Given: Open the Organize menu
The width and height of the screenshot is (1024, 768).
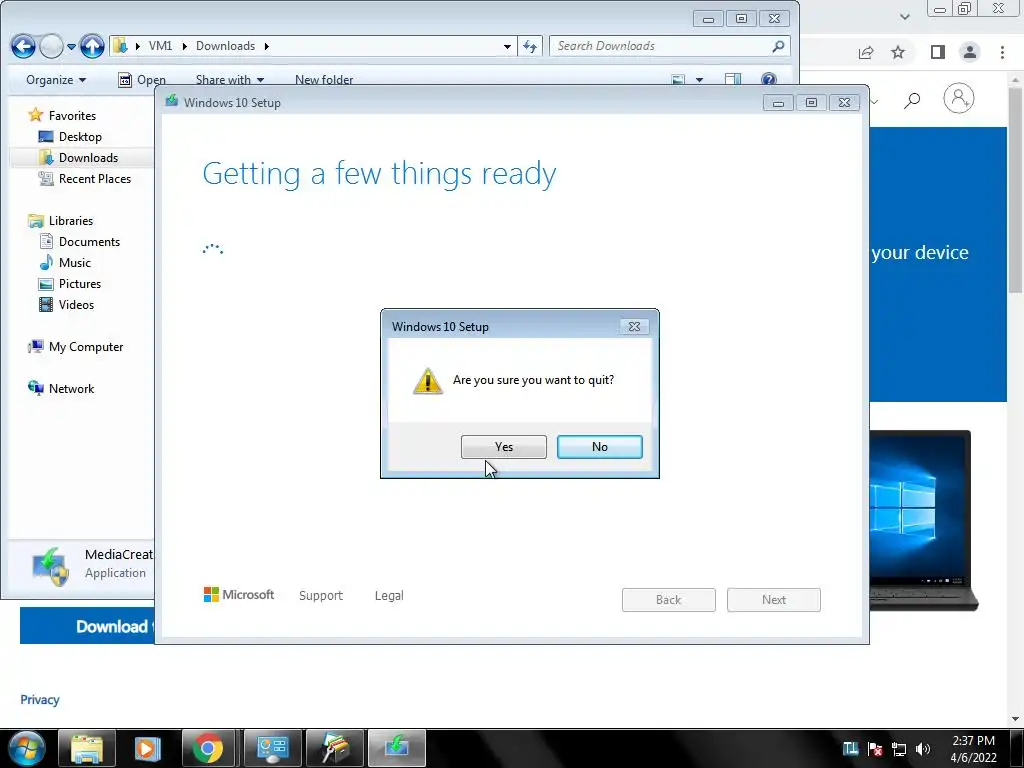Looking at the screenshot, I should (56, 80).
